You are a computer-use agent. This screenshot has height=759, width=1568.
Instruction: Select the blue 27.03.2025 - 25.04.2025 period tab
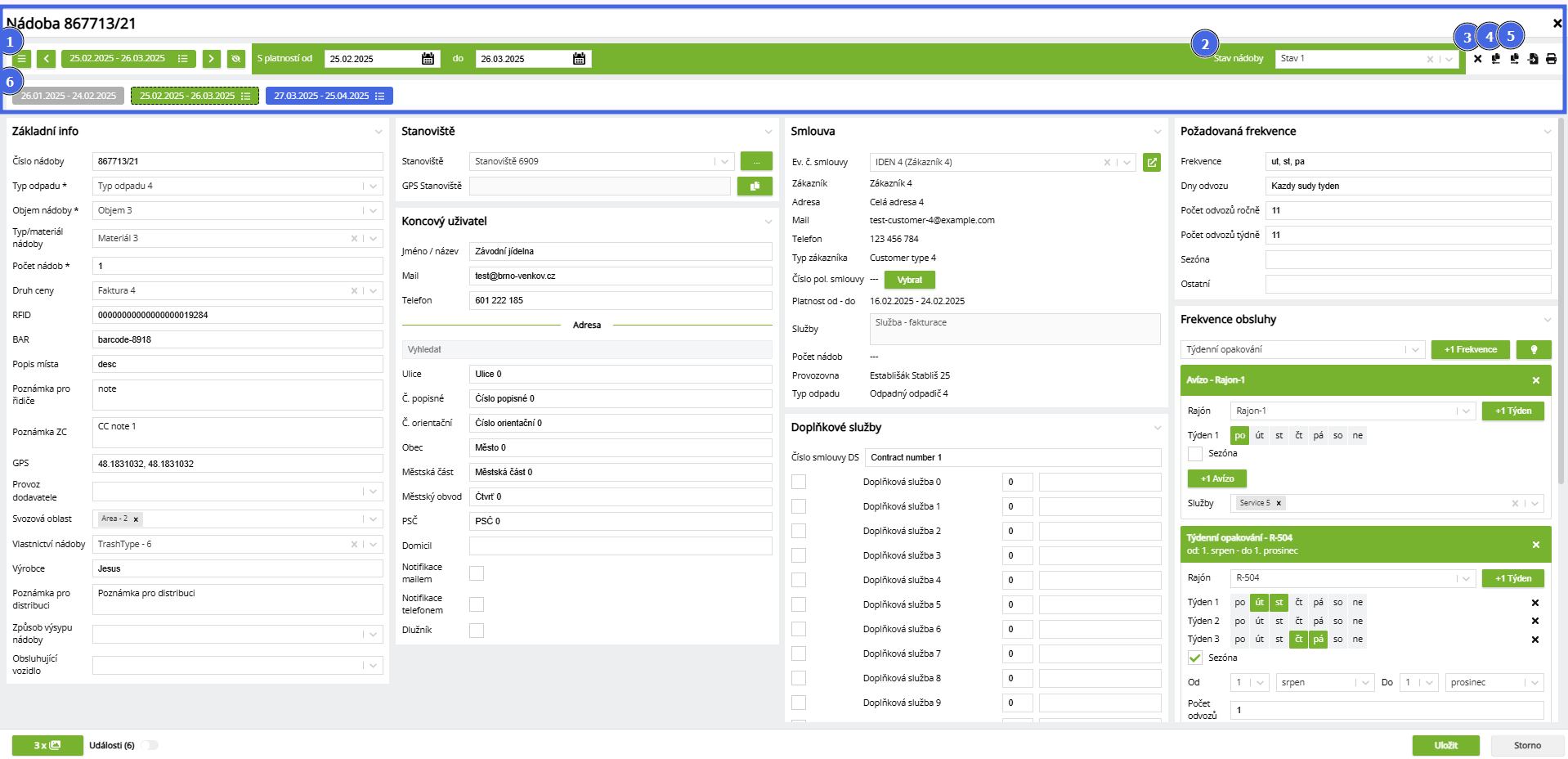[x=329, y=97]
